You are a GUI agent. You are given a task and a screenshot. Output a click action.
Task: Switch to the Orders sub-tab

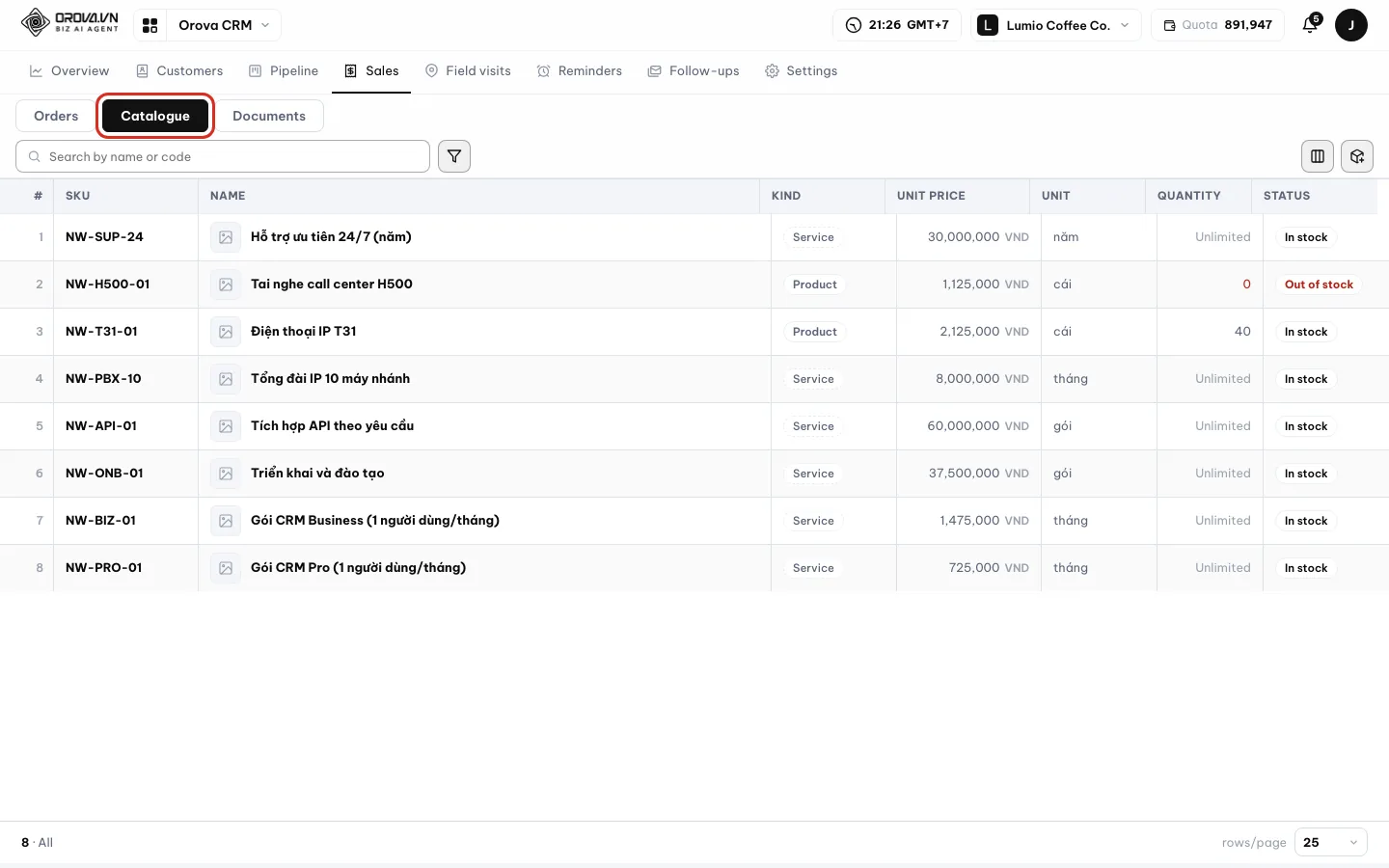point(56,116)
